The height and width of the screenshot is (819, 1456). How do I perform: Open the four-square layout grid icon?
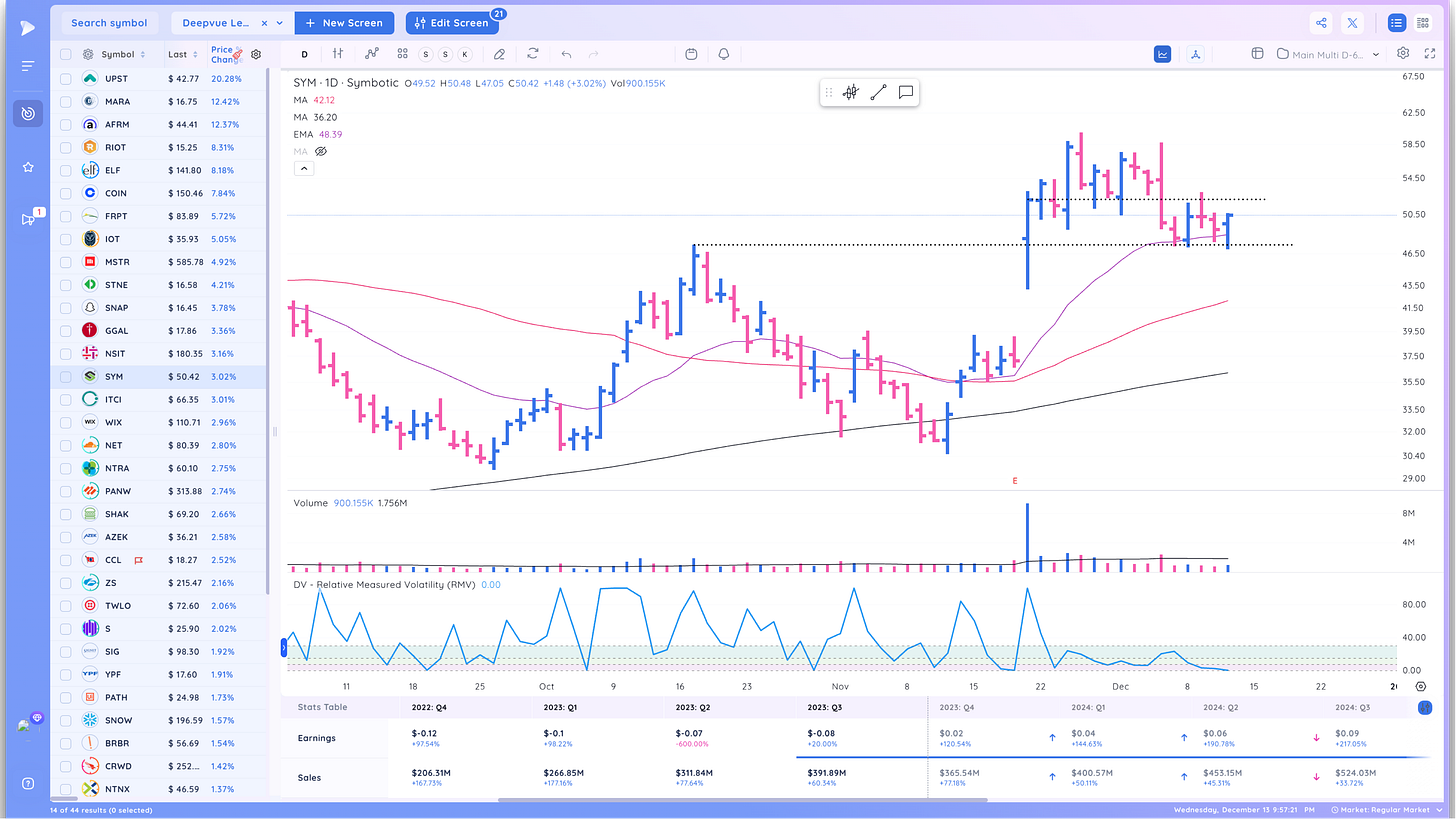click(402, 54)
